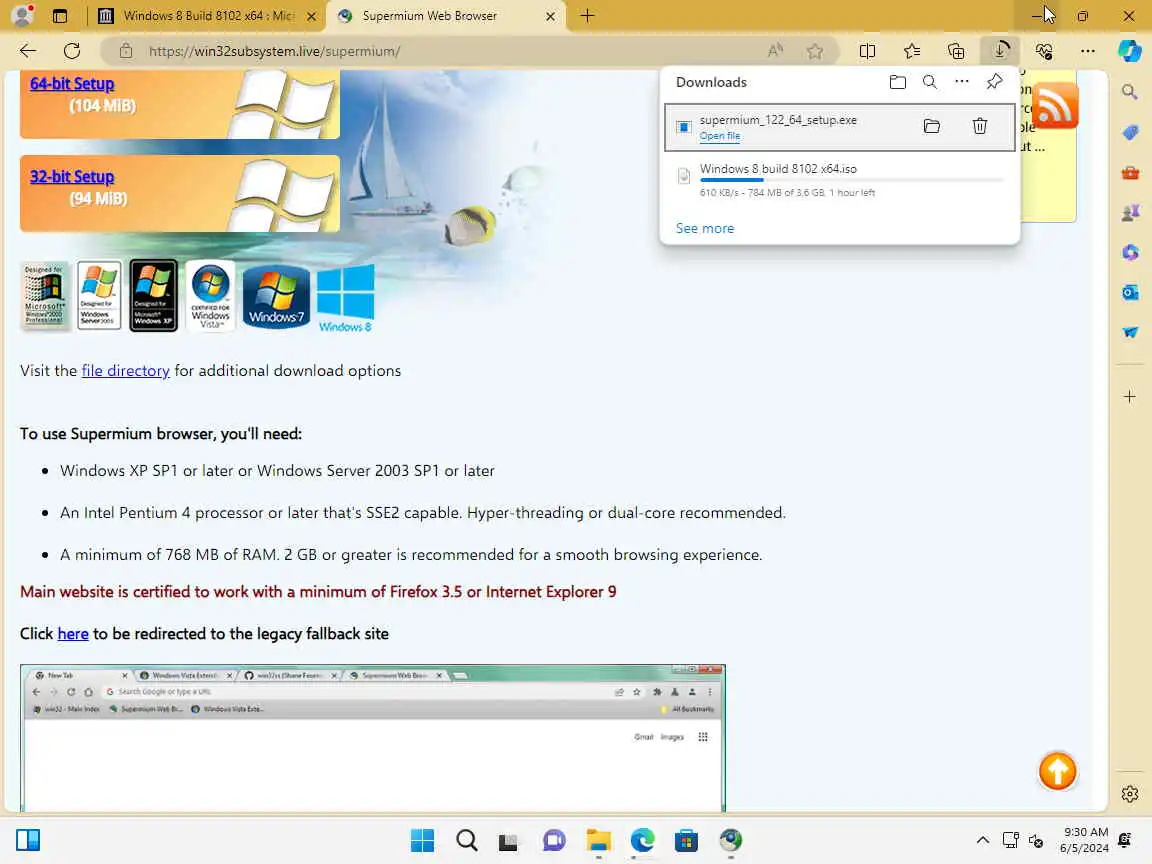Open split screen view

pos(867,51)
